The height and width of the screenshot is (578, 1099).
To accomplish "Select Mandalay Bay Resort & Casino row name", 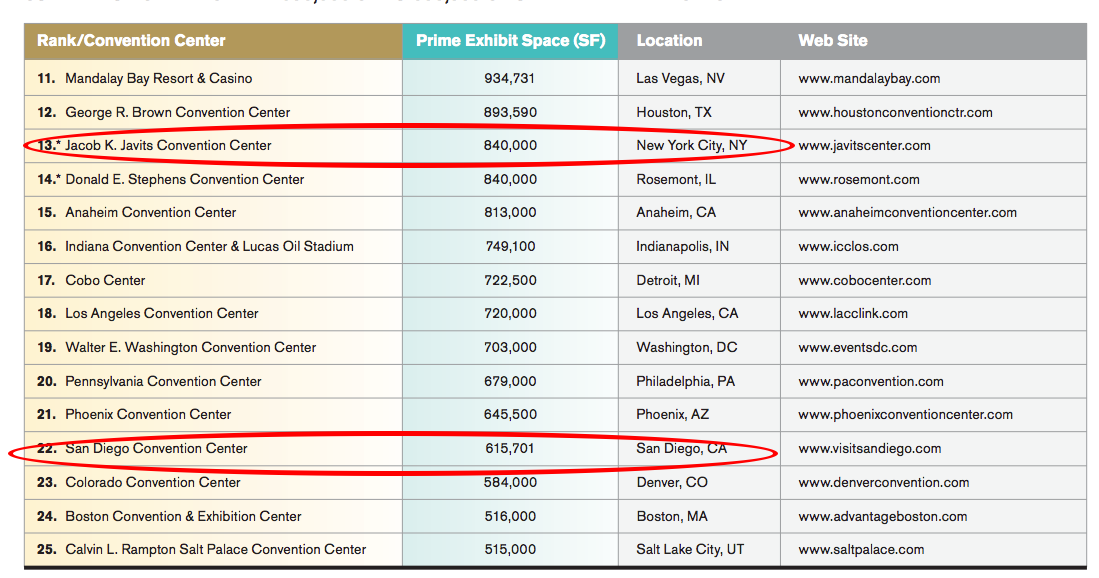I will pos(158,78).
